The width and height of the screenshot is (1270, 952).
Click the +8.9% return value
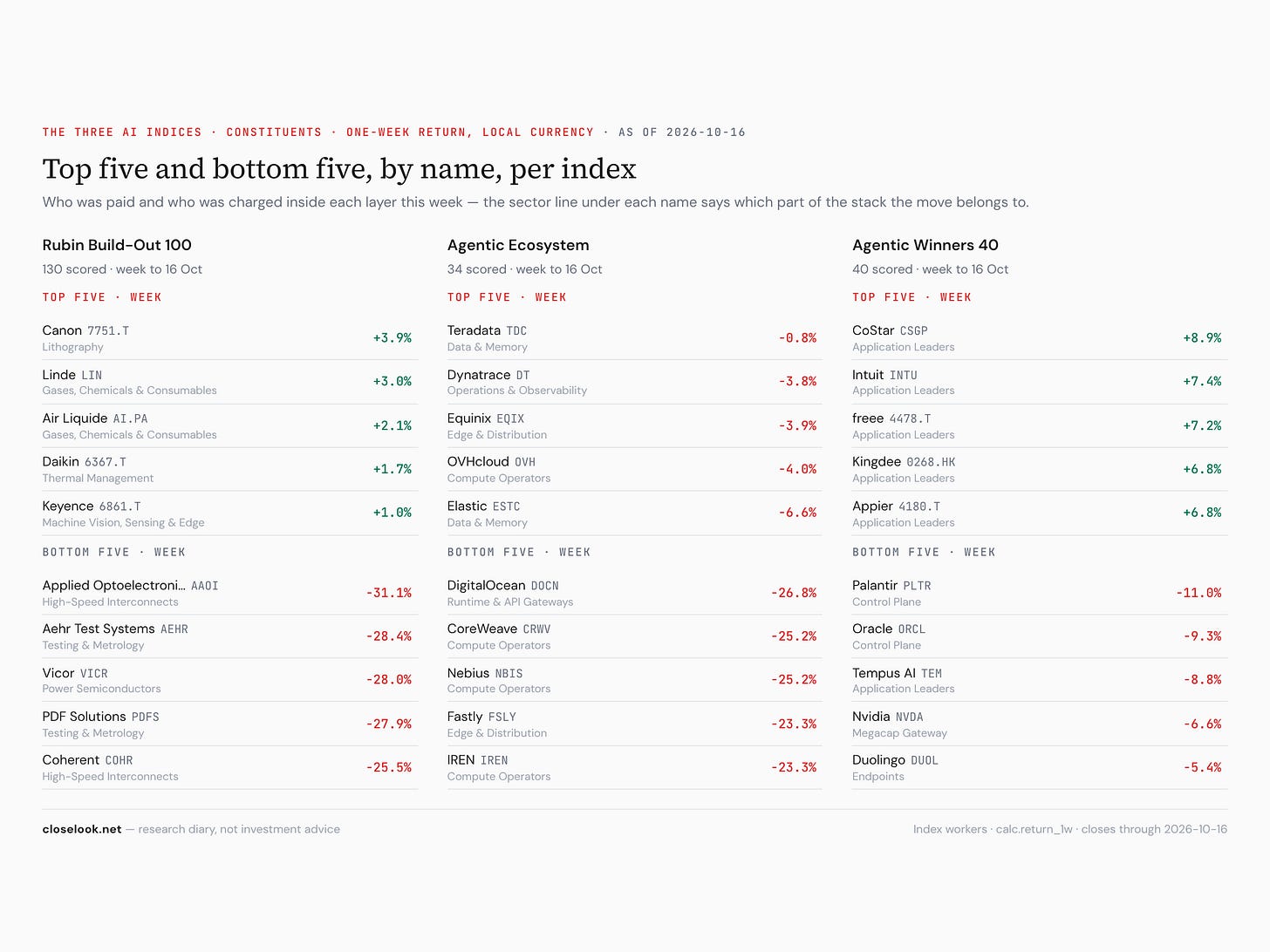tap(1202, 338)
